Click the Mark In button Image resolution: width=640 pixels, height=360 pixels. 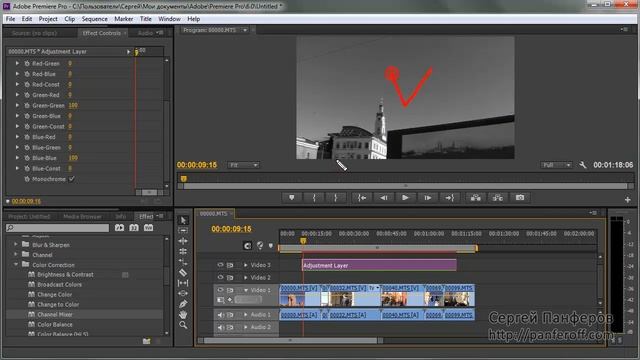click(x=314, y=198)
